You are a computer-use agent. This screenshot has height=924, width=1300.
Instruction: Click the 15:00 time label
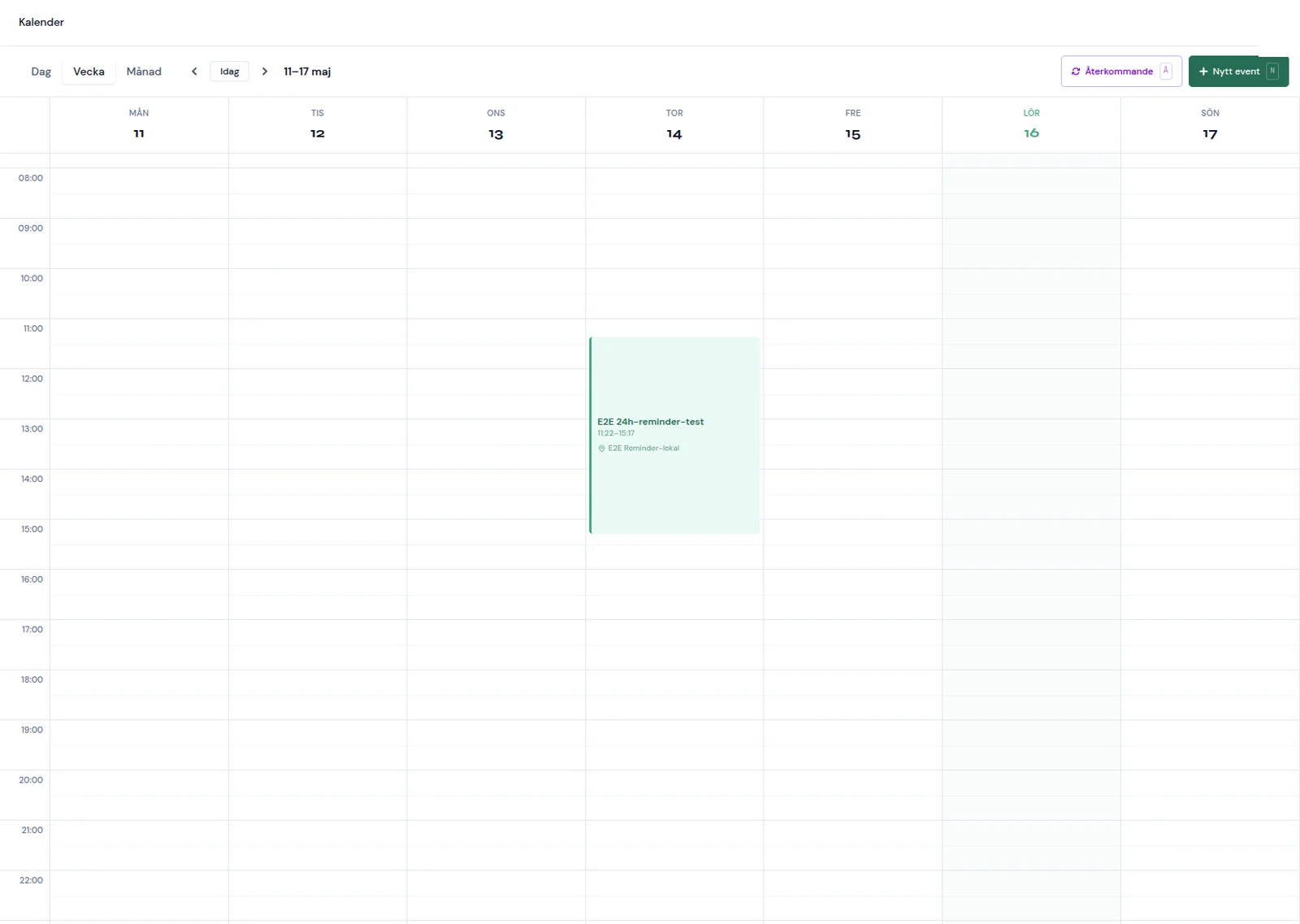[32, 529]
